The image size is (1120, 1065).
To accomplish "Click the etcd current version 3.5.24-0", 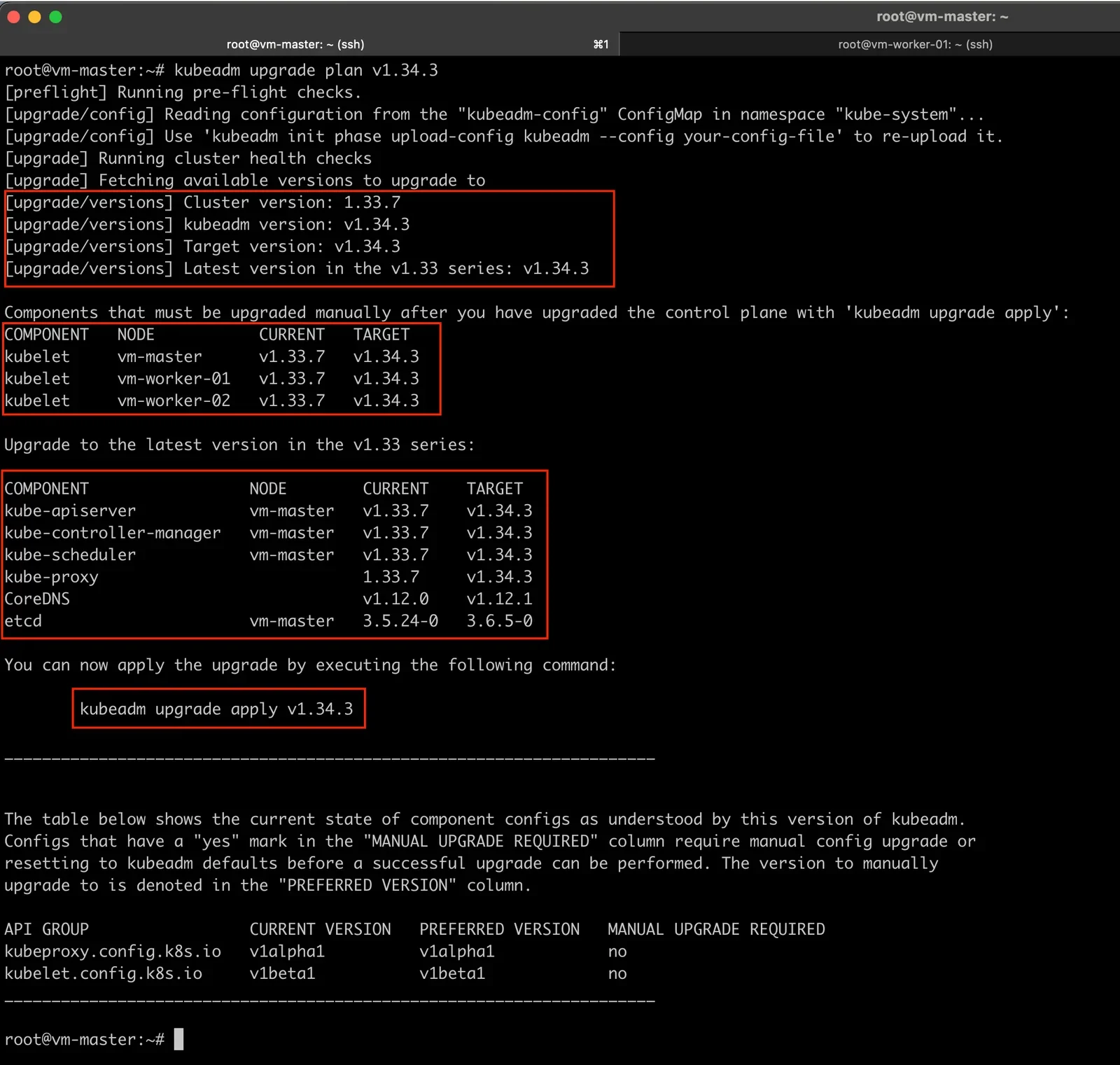I will (x=400, y=621).
